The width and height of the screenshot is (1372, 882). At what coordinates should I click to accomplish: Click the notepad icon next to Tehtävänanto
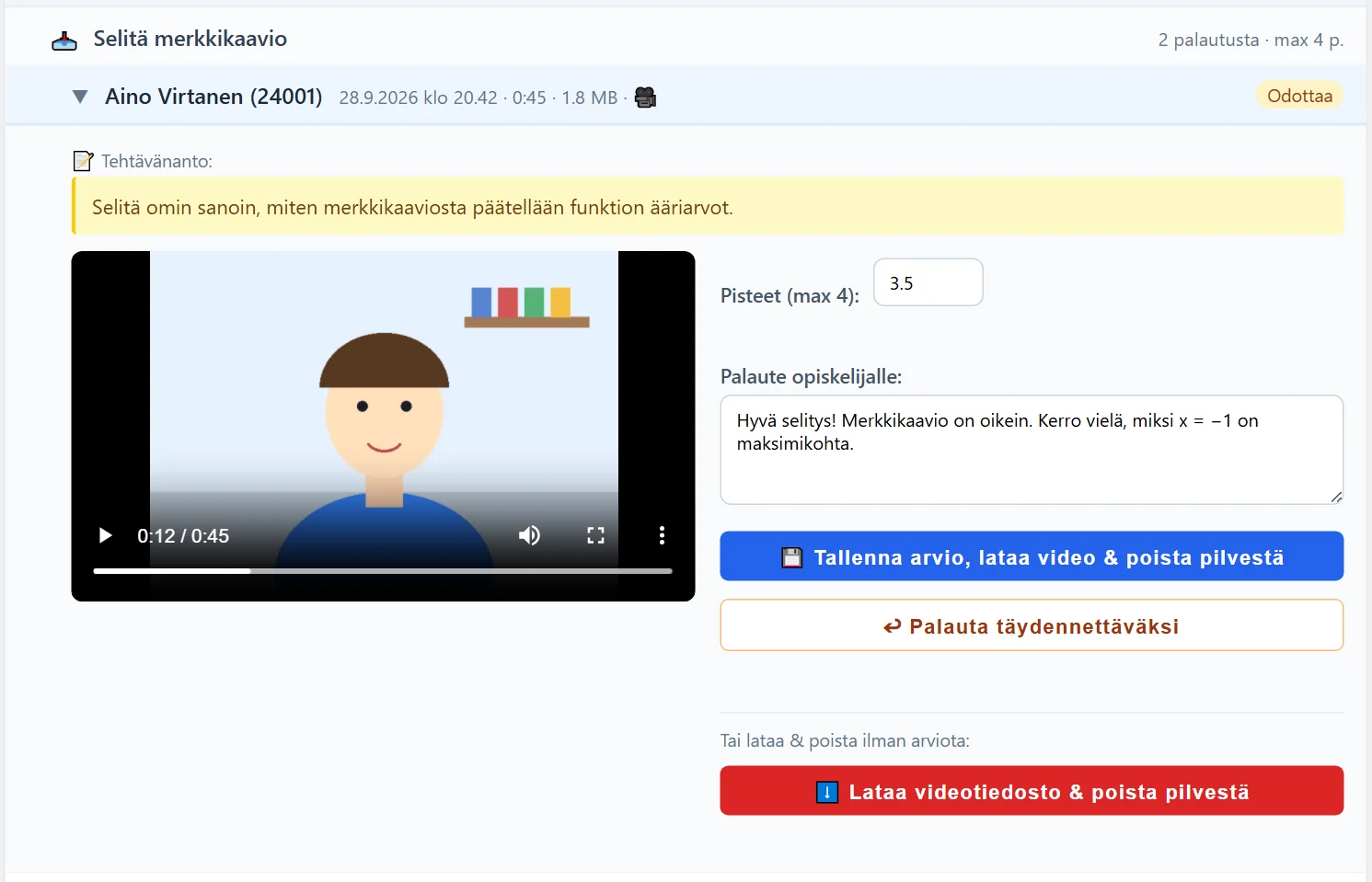pos(83,161)
